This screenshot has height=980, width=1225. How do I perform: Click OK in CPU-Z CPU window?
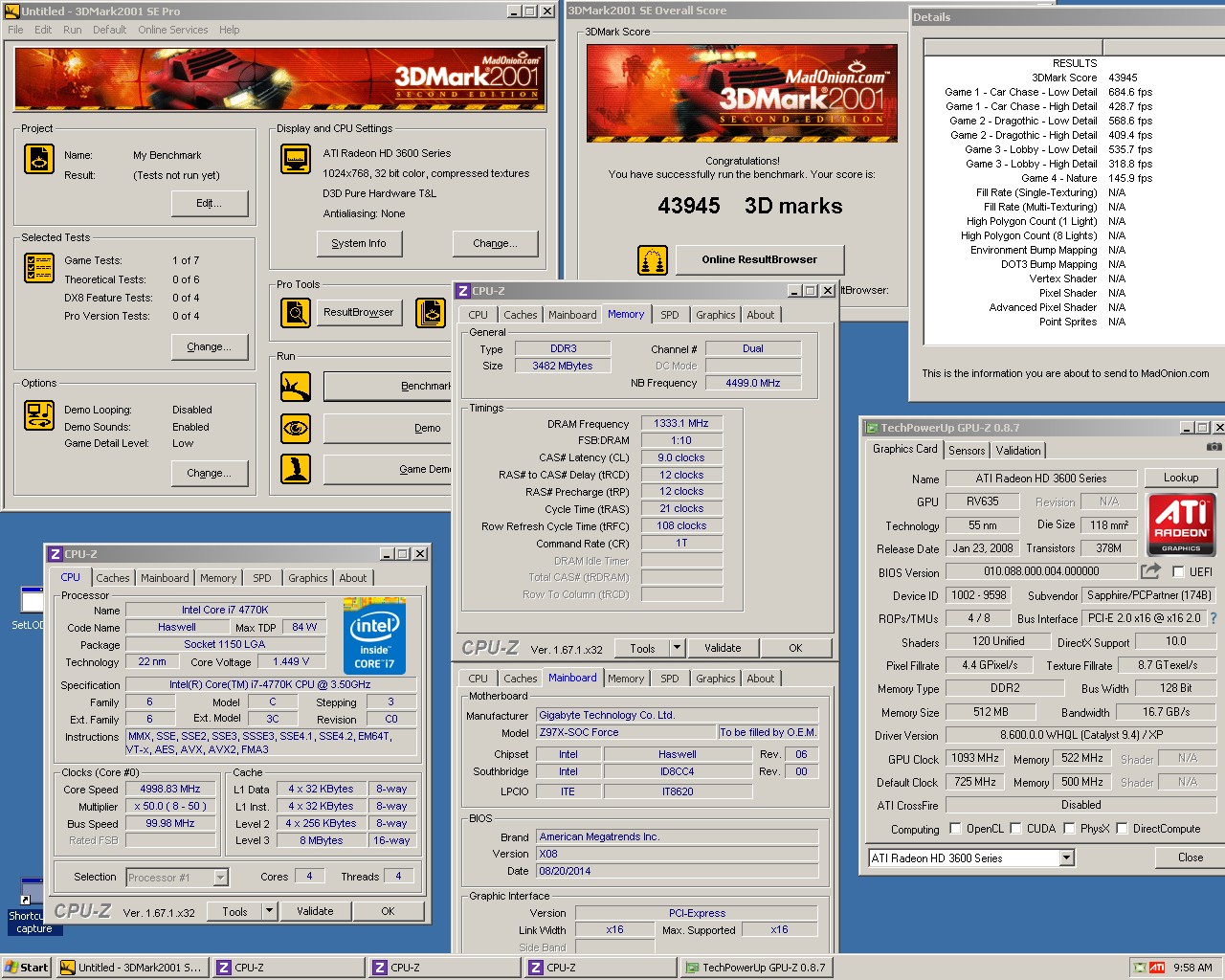click(x=388, y=911)
